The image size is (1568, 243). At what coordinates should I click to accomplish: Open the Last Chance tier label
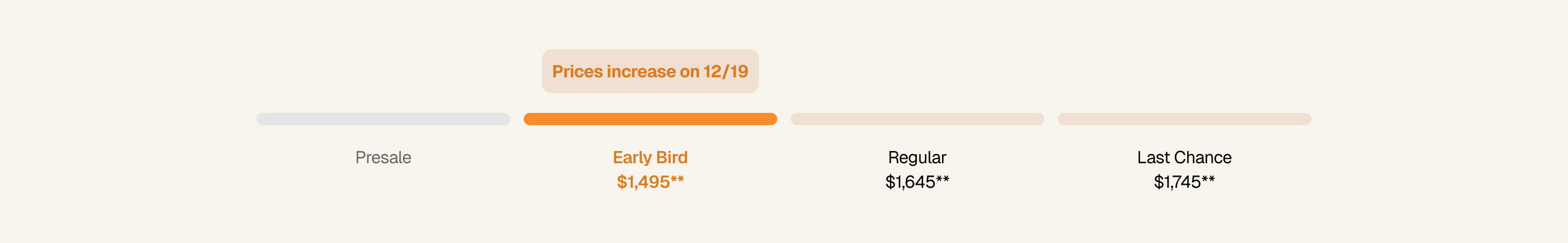pyautogui.click(x=1185, y=158)
